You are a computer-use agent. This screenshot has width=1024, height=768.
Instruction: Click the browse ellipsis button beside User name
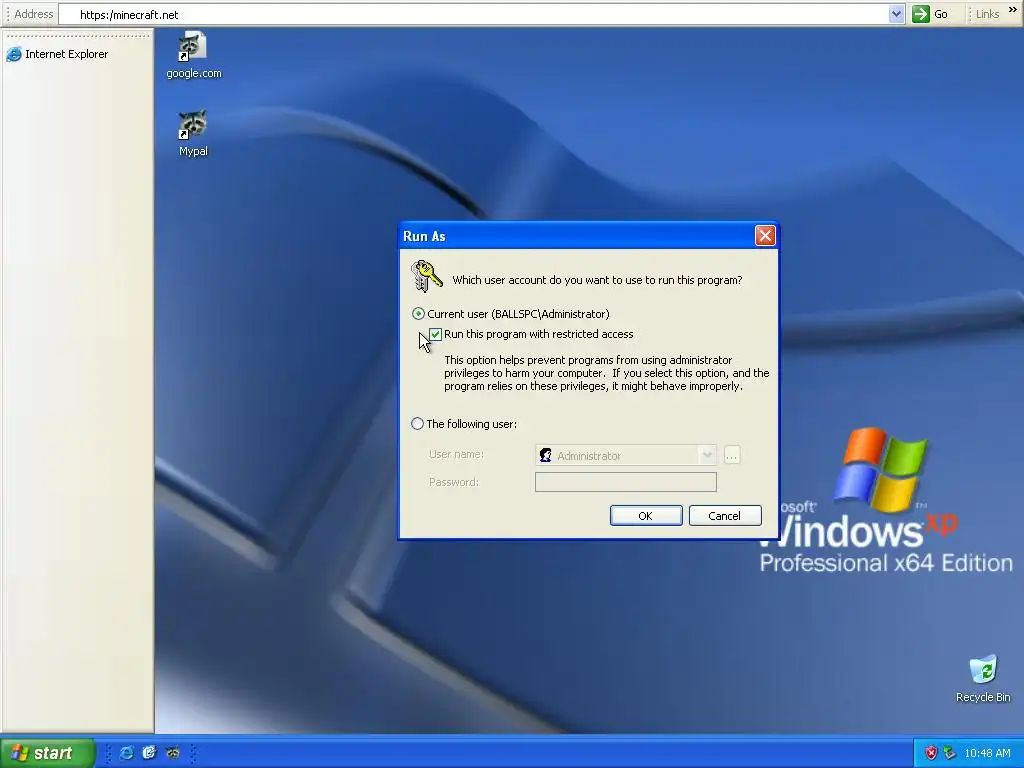(731, 455)
